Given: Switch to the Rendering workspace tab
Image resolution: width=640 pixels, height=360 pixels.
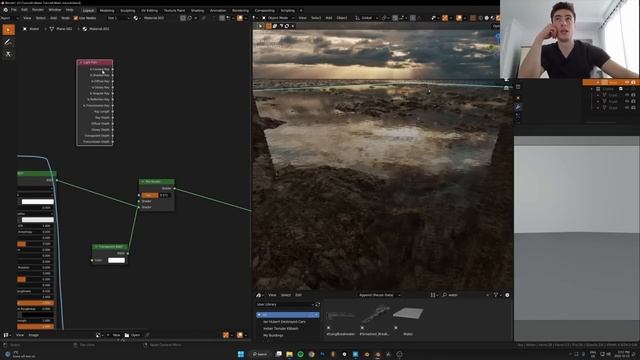Looking at the screenshot, I should pyautogui.click(x=240, y=10).
